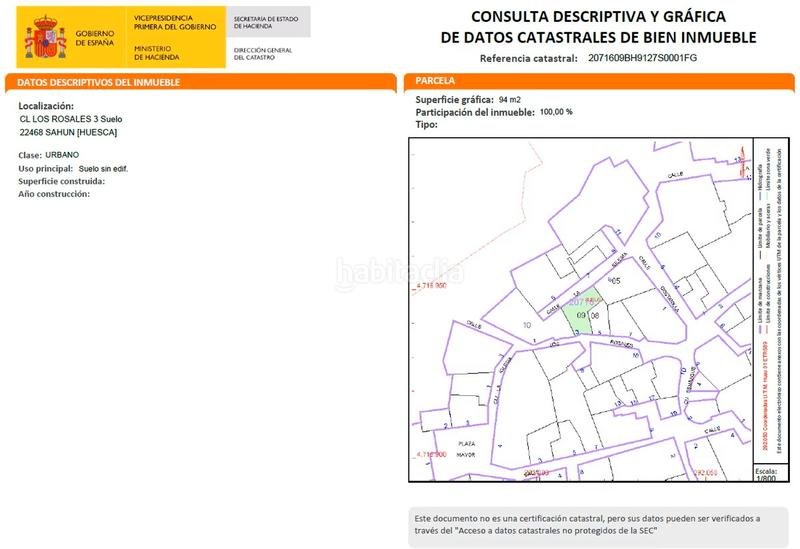Click the address CL LOS ROSALES 3 Suelo

tap(71, 119)
